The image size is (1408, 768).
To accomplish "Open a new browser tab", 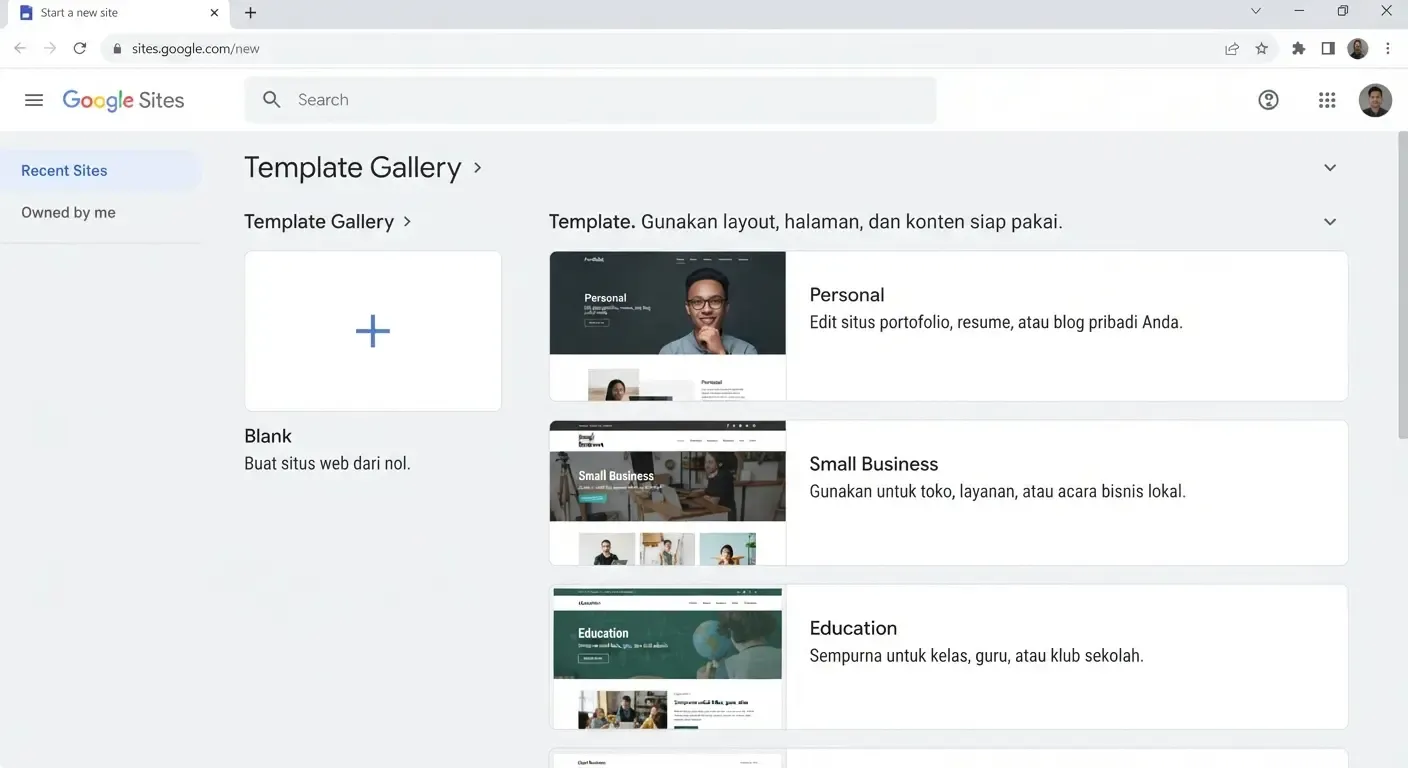I will click(x=250, y=12).
